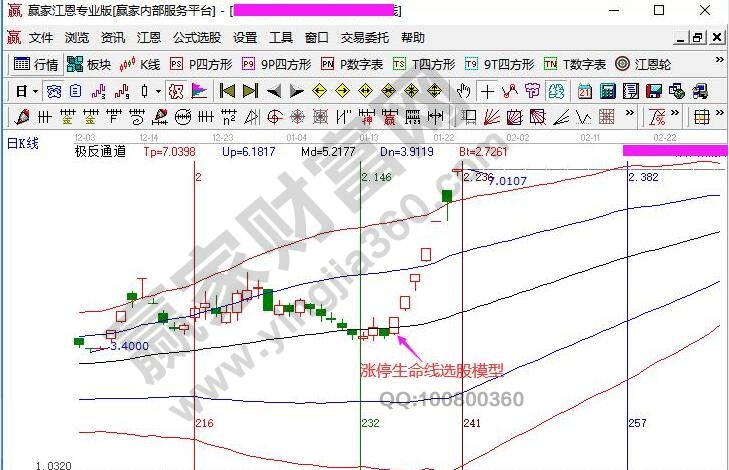Image resolution: width=729 pixels, height=470 pixels.
Task: Click the black left arrow to step back
Action: coord(273,91)
